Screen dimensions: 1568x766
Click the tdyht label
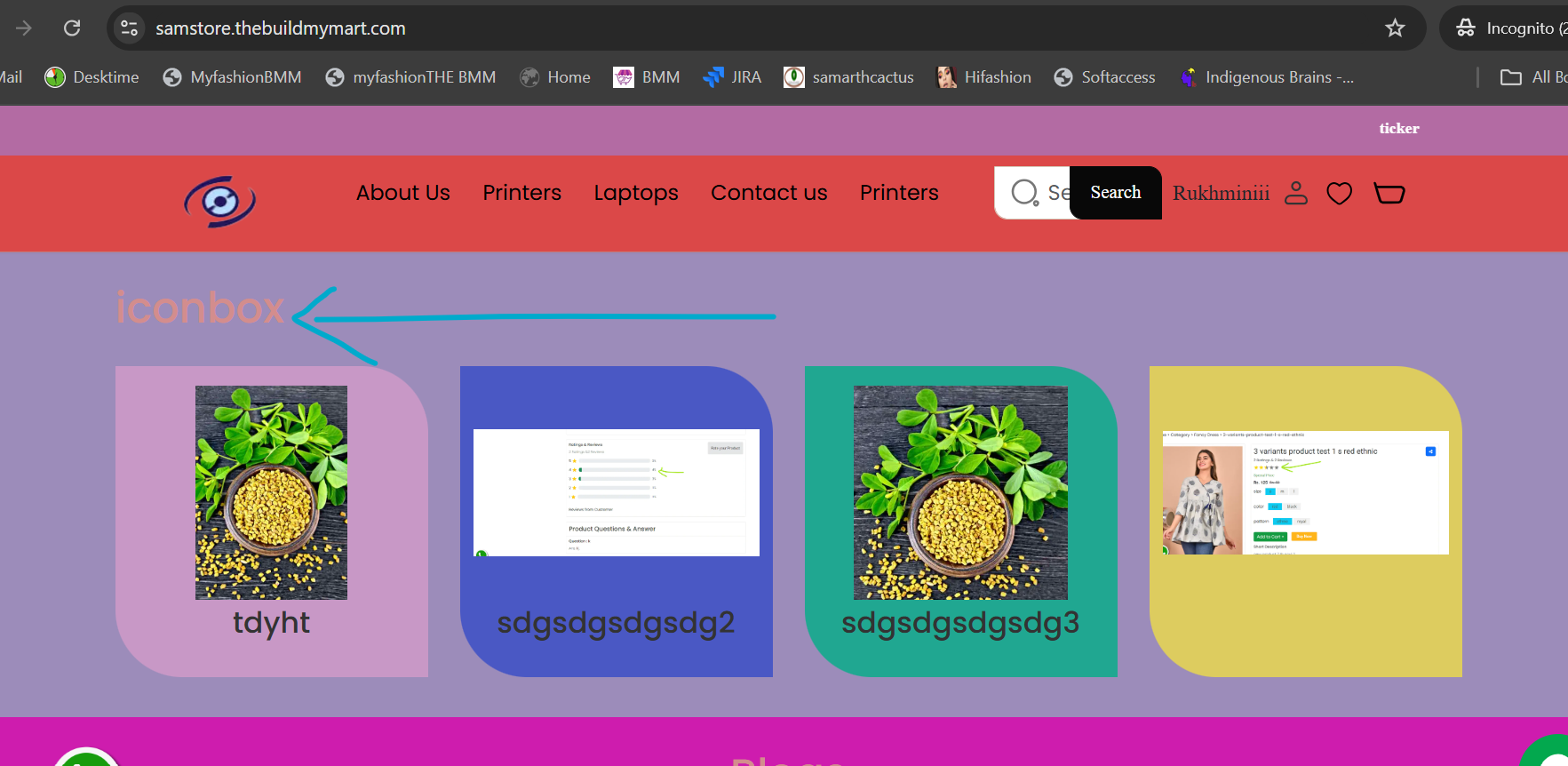click(x=272, y=623)
